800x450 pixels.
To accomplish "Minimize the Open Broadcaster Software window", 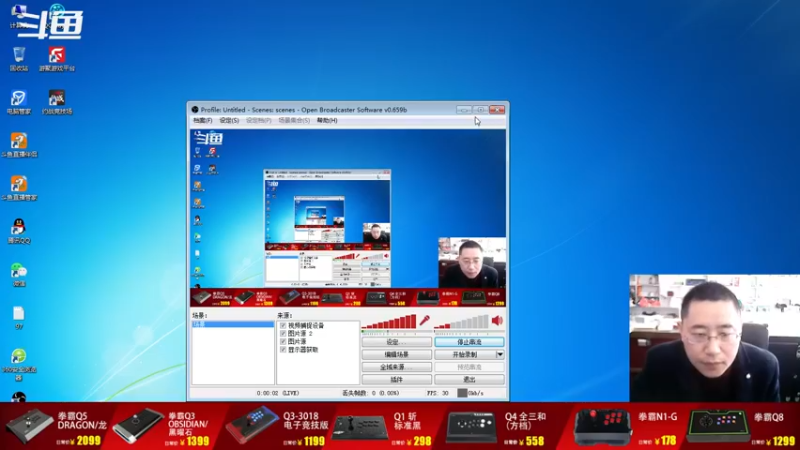I will pos(464,110).
